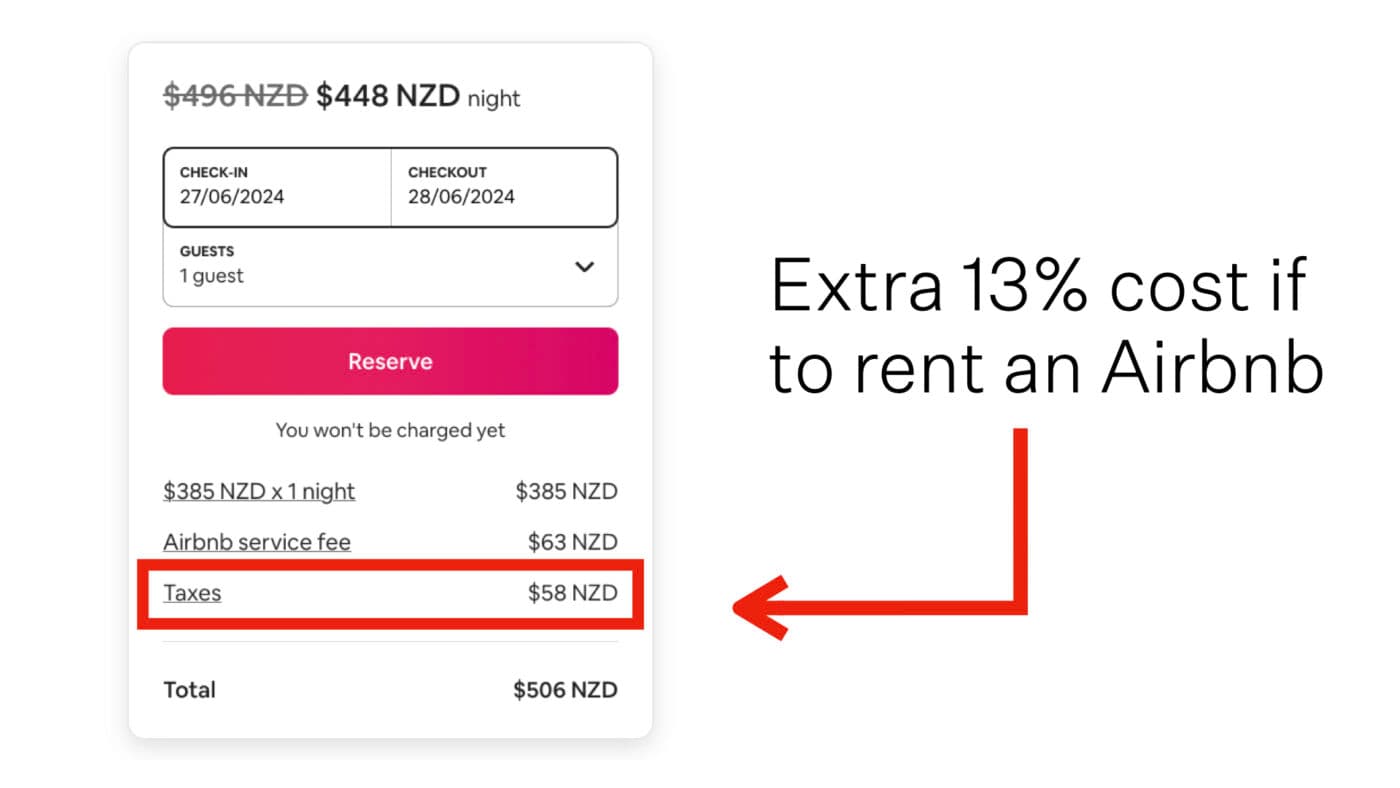Select the CHECK-IN header label

tap(214, 171)
